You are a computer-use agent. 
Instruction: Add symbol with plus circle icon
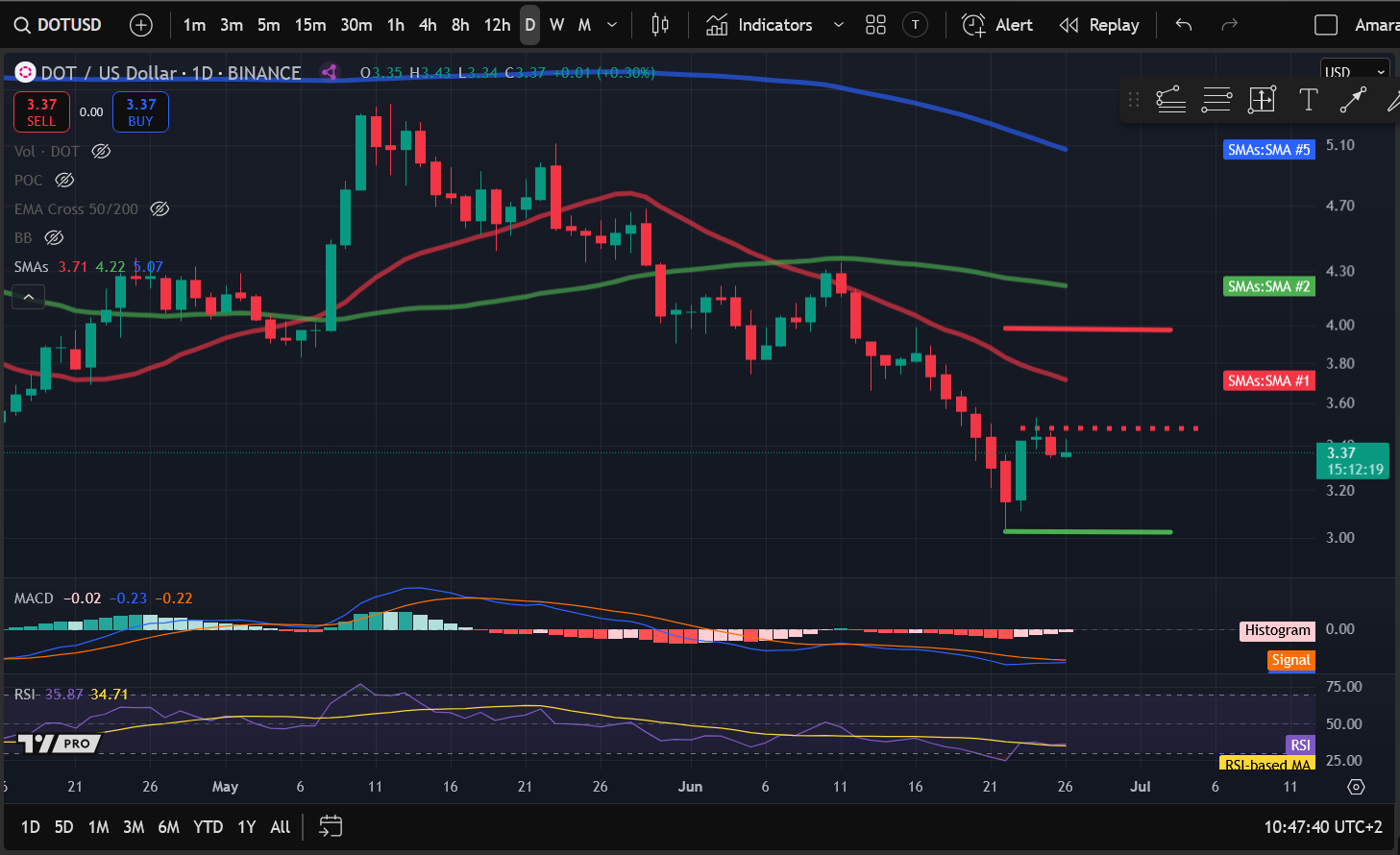coord(141,25)
